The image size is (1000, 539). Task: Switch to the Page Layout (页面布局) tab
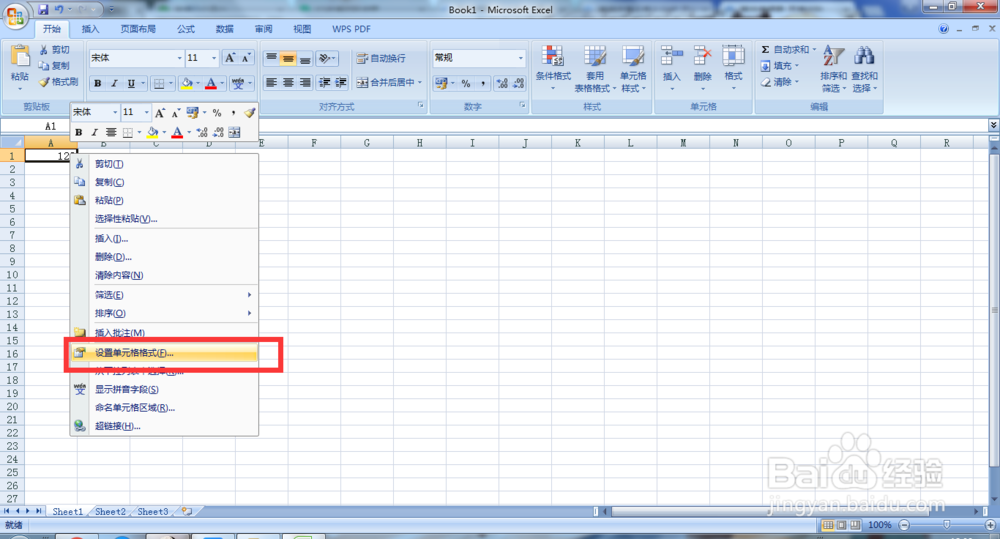(x=138, y=29)
